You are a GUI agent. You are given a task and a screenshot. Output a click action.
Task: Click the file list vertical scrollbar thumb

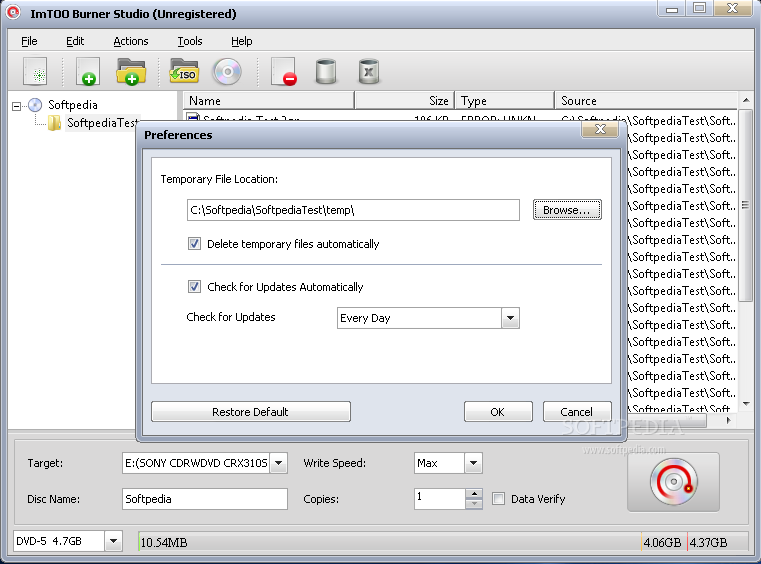(x=746, y=205)
